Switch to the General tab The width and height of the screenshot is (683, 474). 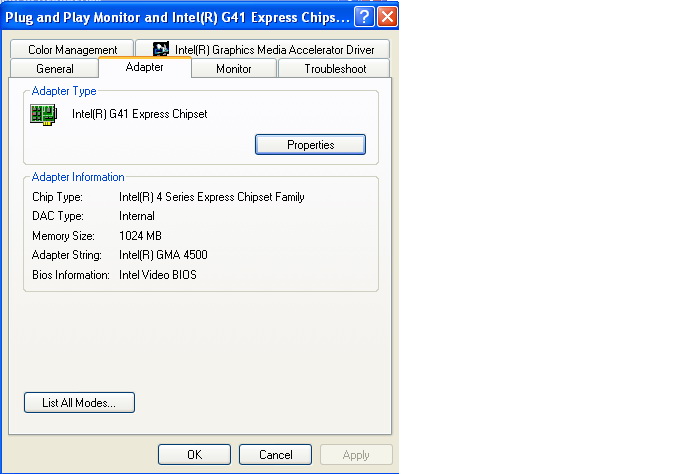tap(54, 69)
